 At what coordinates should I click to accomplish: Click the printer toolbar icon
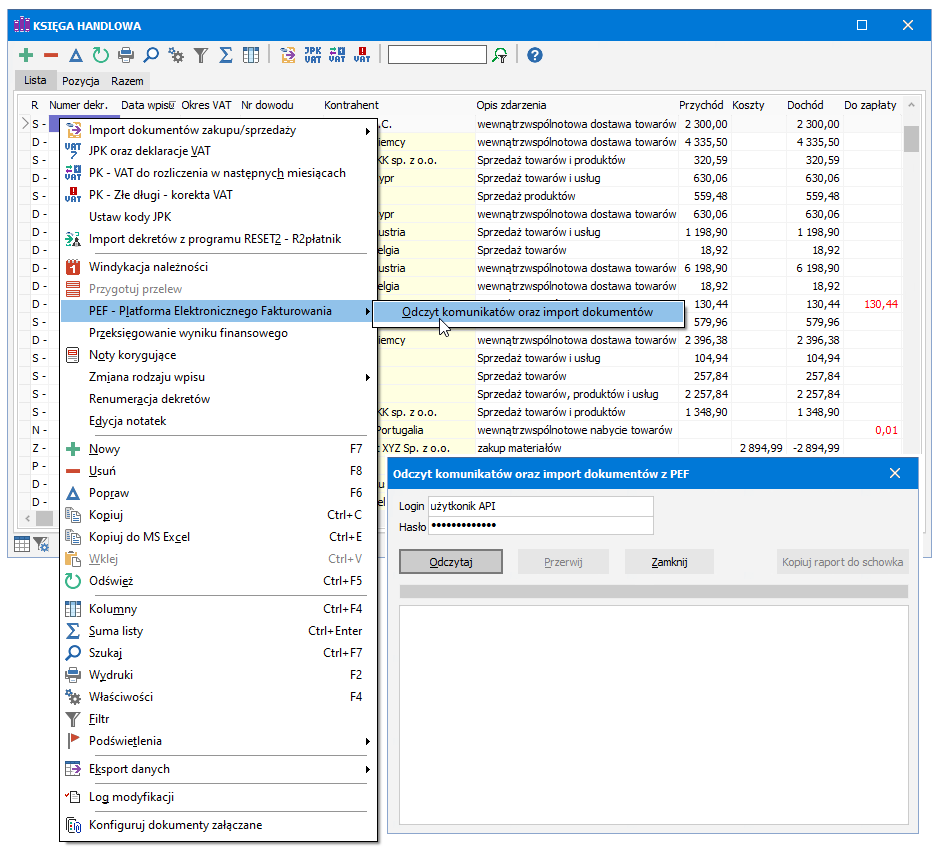pyautogui.click(x=126, y=56)
